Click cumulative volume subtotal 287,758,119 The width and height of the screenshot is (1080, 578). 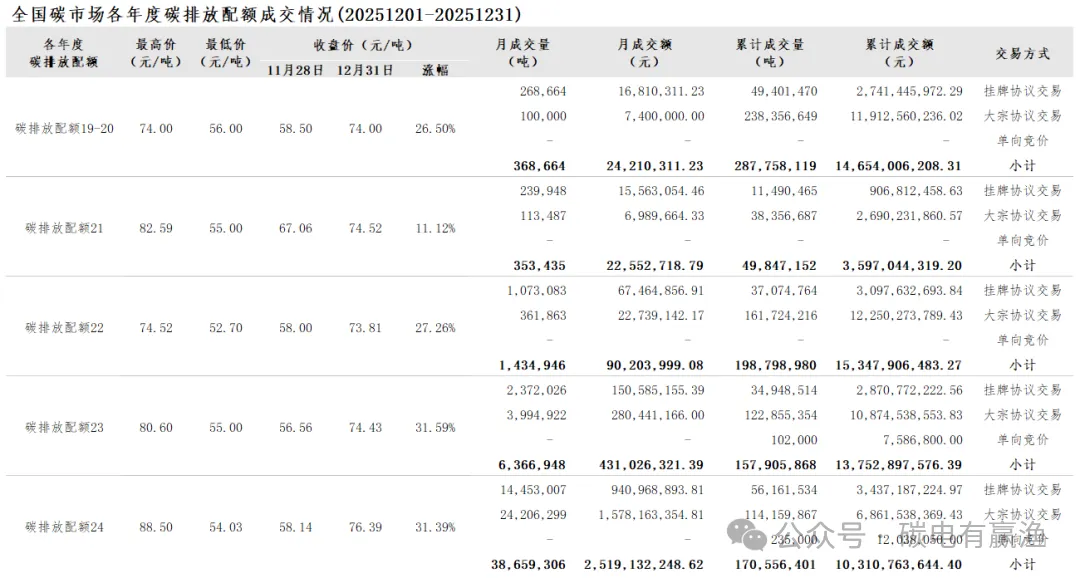point(775,166)
